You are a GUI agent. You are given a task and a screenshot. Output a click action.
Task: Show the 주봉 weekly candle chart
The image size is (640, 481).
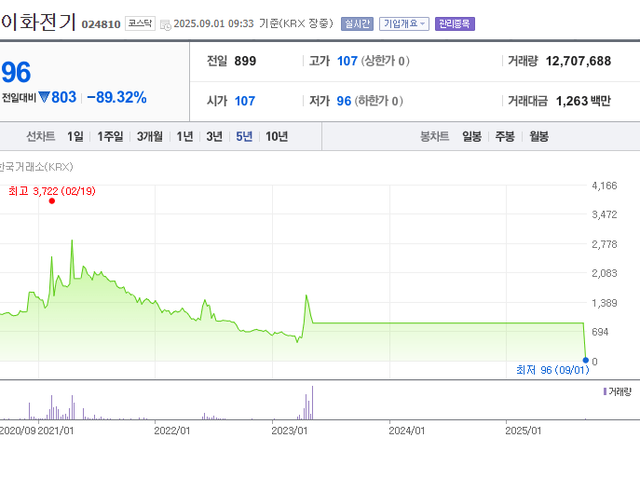point(505,137)
